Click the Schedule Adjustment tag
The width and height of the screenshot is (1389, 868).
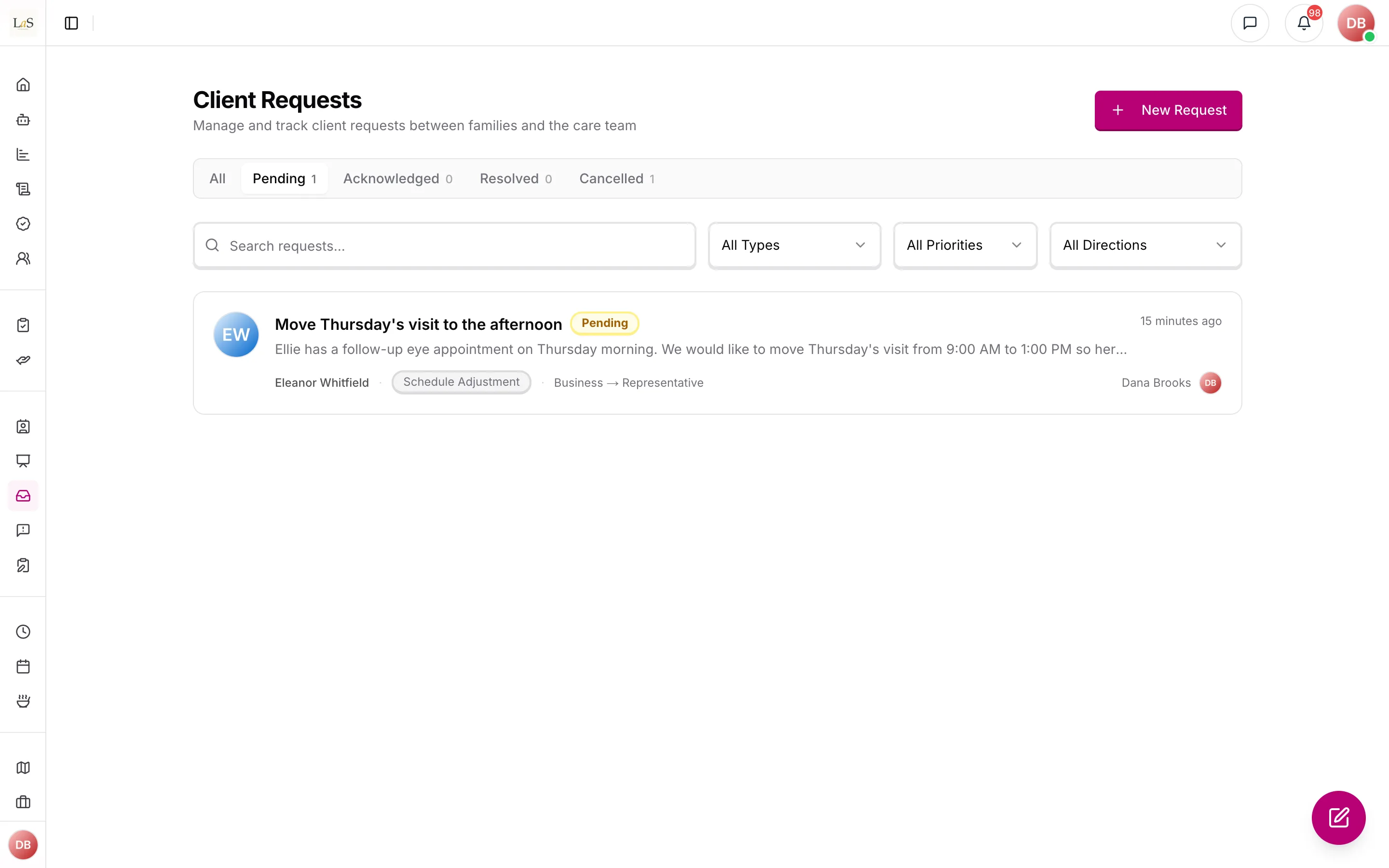462,382
